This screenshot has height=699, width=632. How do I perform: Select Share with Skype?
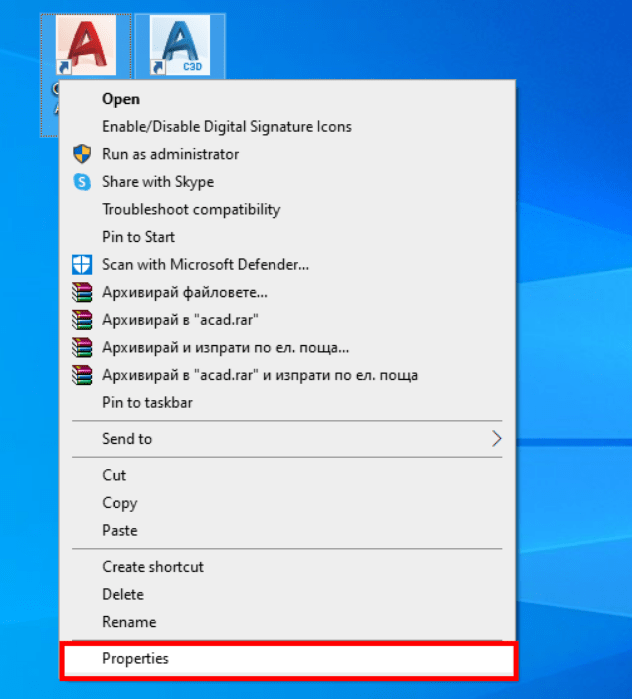(x=287, y=182)
